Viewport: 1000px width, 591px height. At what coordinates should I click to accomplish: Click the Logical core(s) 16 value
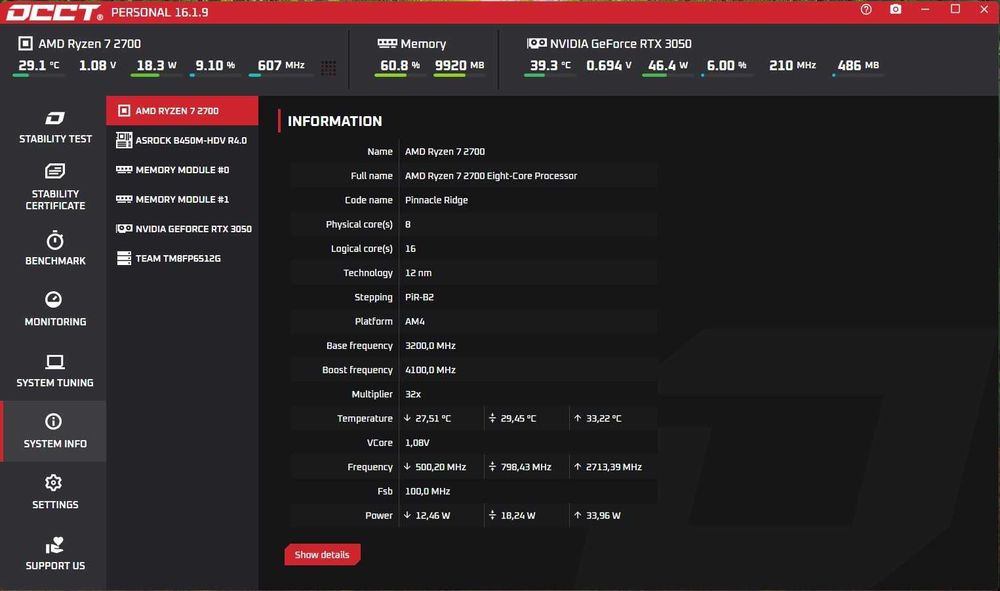(x=410, y=249)
